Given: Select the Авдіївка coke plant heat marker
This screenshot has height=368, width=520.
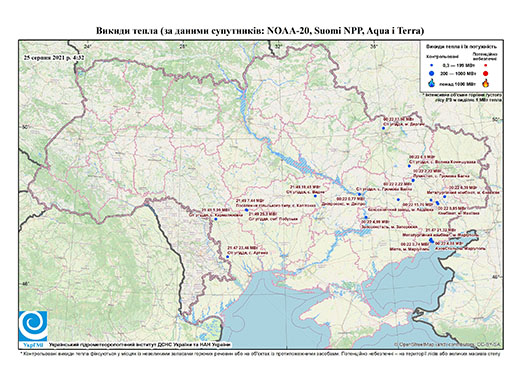Looking at the screenshot, I should click(x=431, y=200).
